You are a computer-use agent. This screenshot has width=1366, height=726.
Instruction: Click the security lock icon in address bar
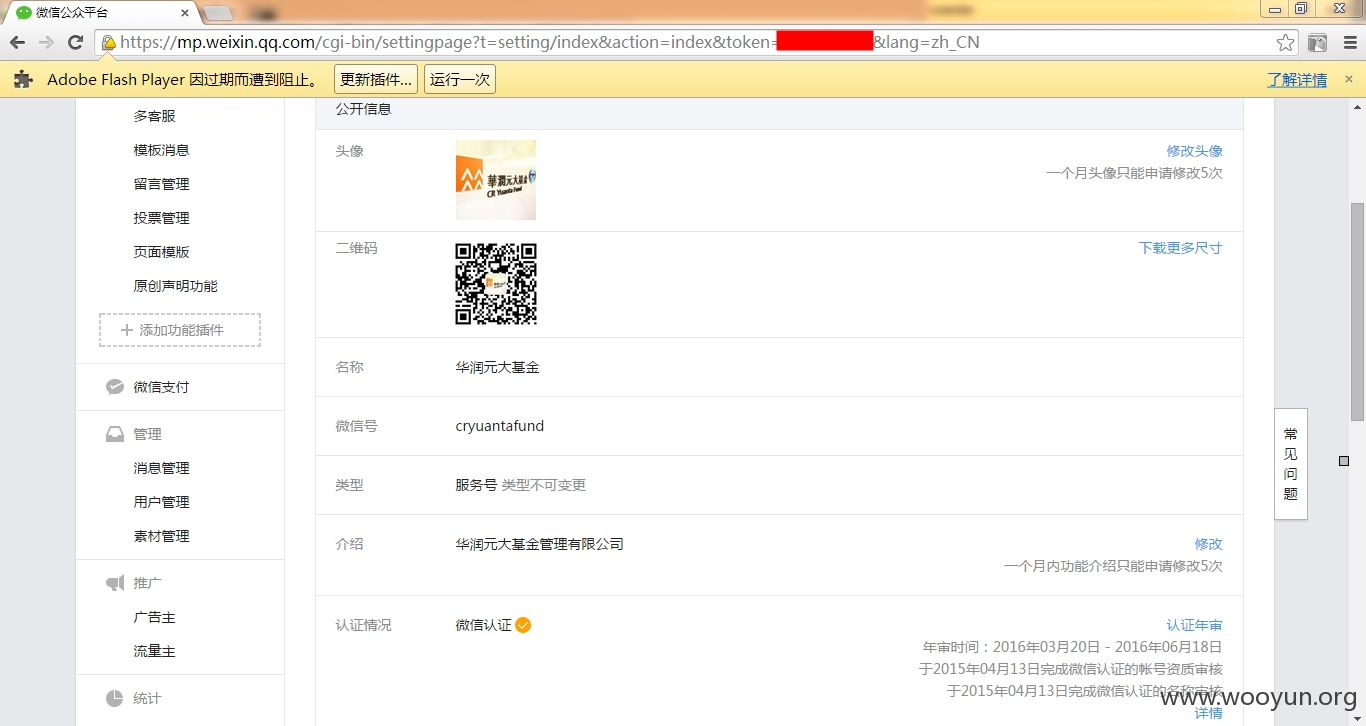point(108,43)
